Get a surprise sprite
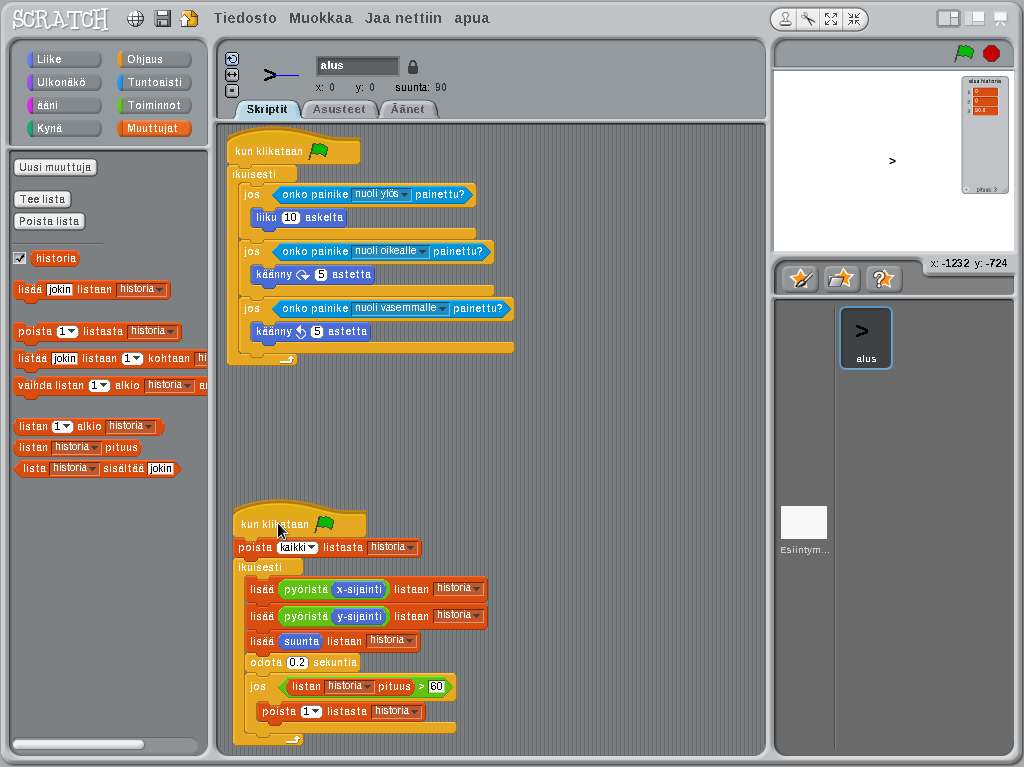This screenshot has width=1024, height=767. (883, 279)
